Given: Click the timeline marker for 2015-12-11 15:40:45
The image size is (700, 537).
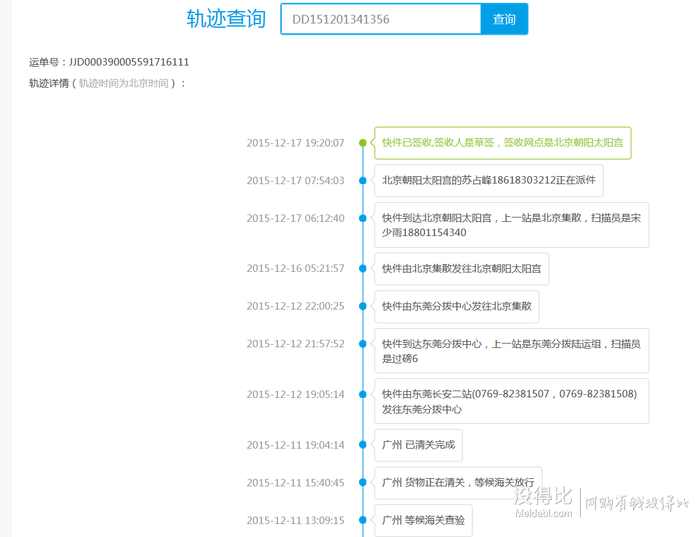Looking at the screenshot, I should 362,482.
